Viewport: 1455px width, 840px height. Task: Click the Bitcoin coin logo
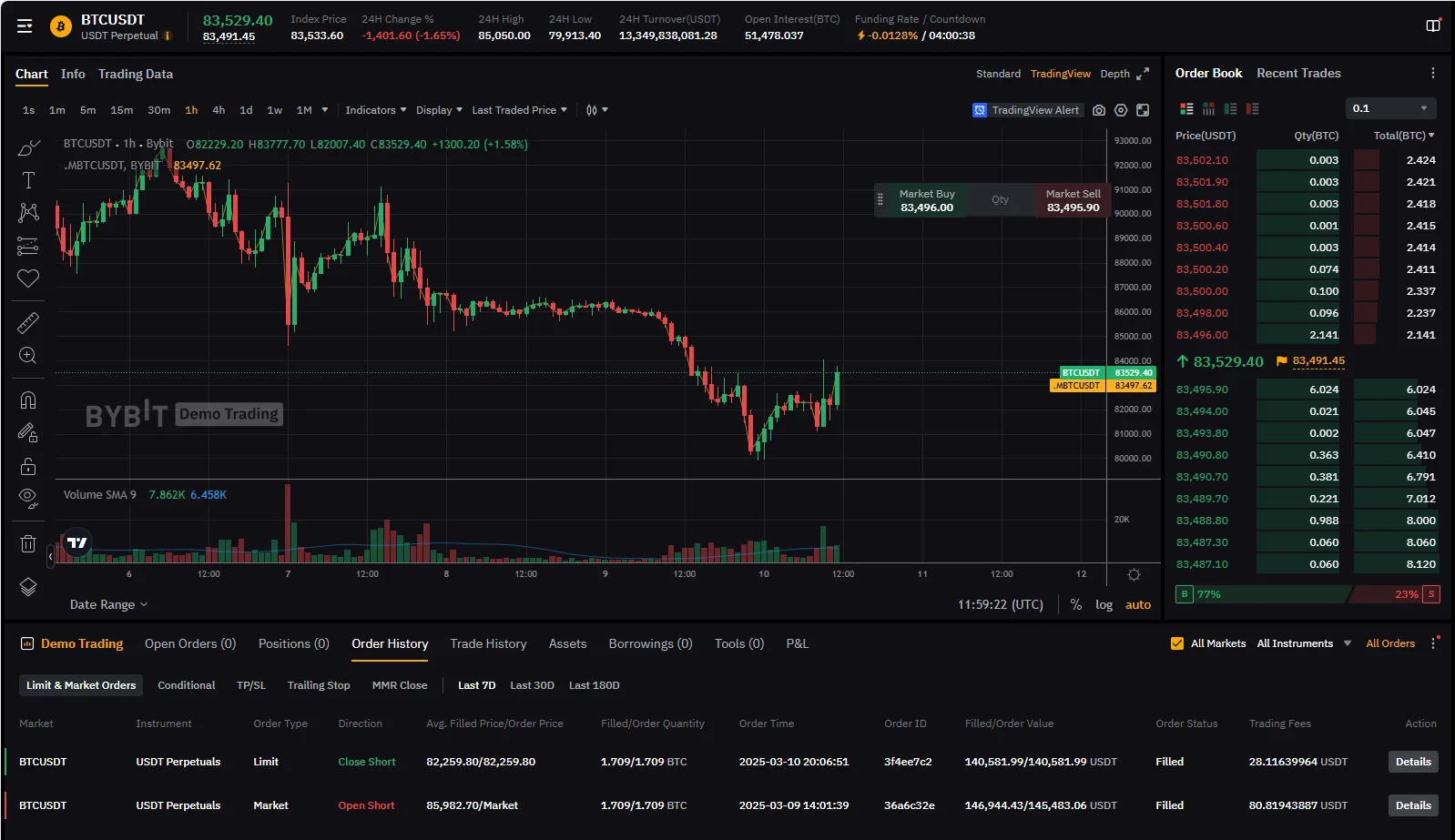click(61, 27)
